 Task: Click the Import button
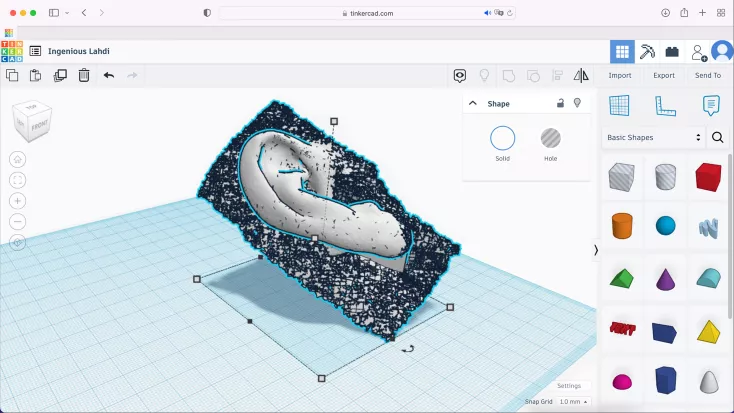pos(620,75)
